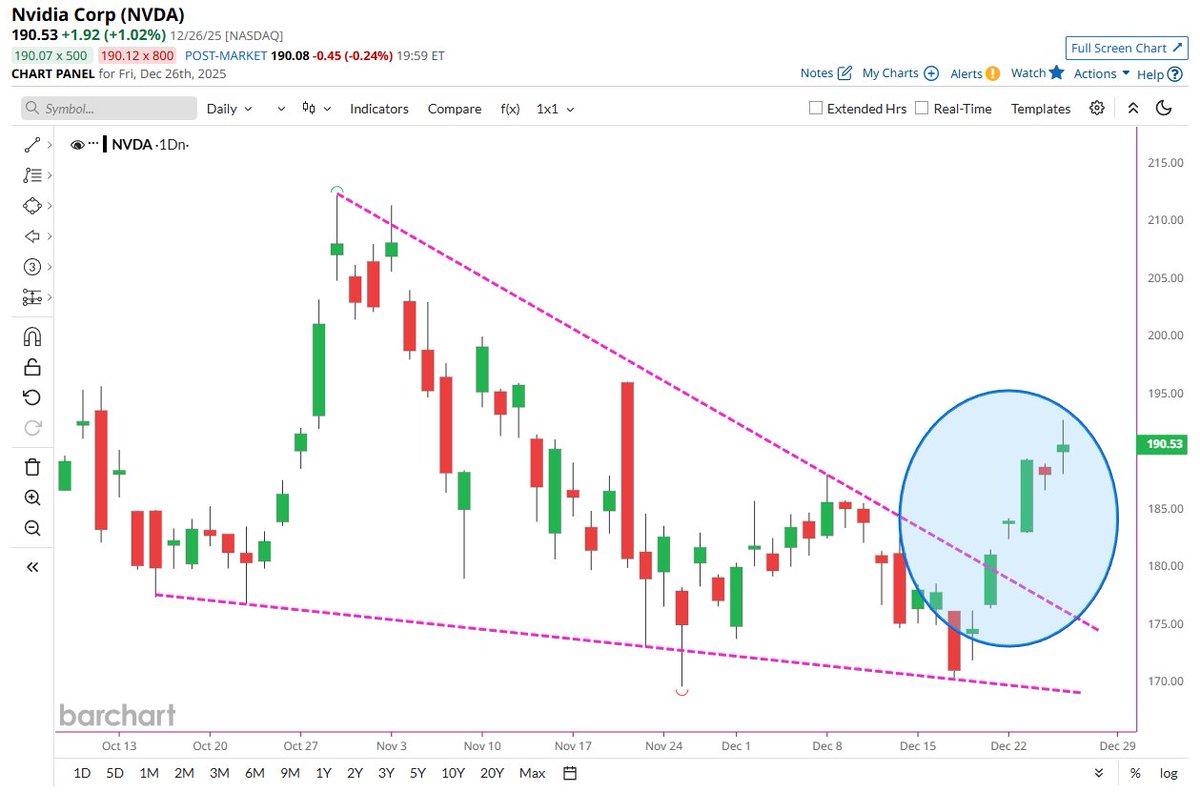The width and height of the screenshot is (1200, 792).
Task: Click the 190.53 current price label
Action: (x=1164, y=444)
